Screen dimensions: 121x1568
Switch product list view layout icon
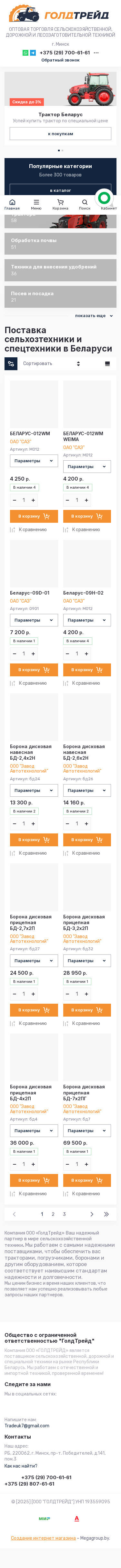[107, 363]
